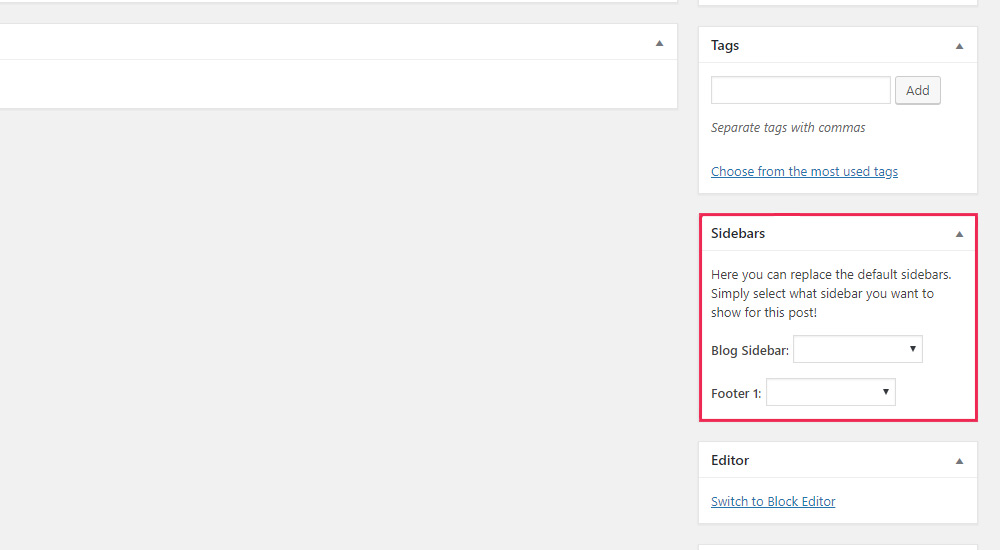Click the Sidebars description paragraph

[831, 294]
